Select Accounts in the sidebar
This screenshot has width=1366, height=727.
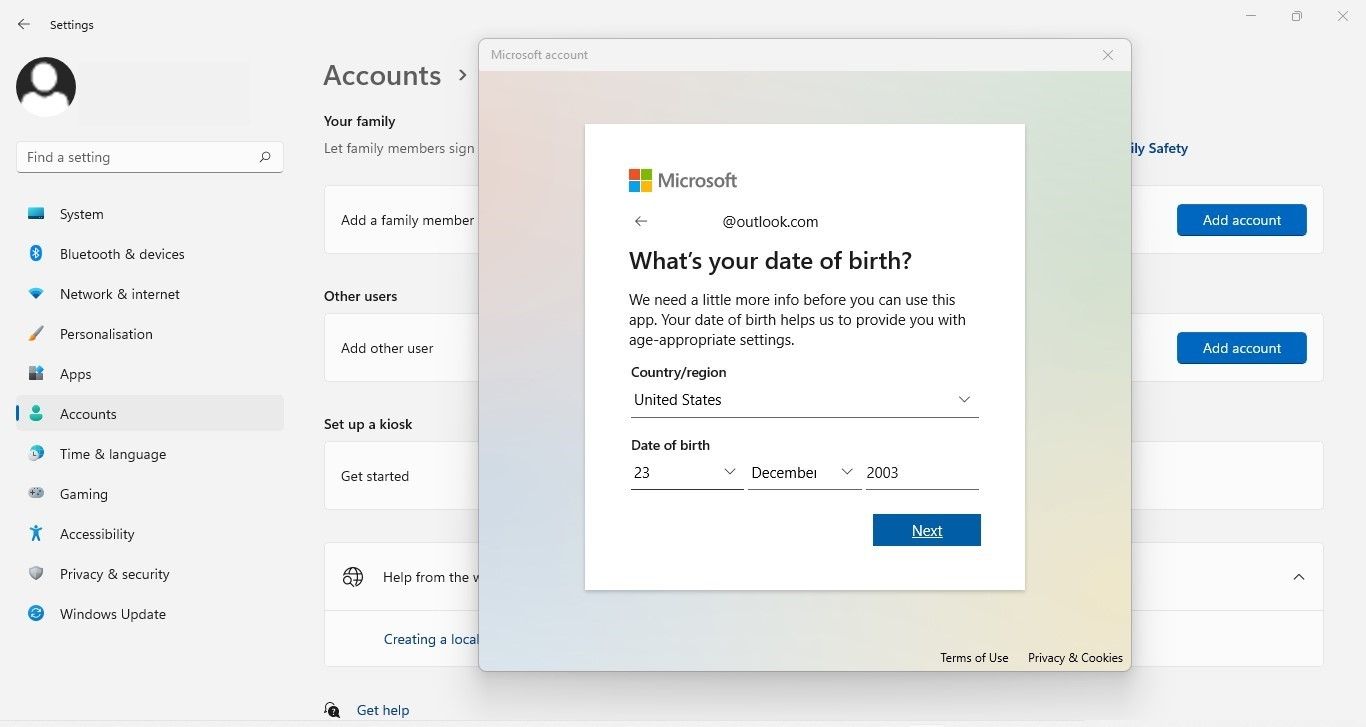click(x=150, y=414)
